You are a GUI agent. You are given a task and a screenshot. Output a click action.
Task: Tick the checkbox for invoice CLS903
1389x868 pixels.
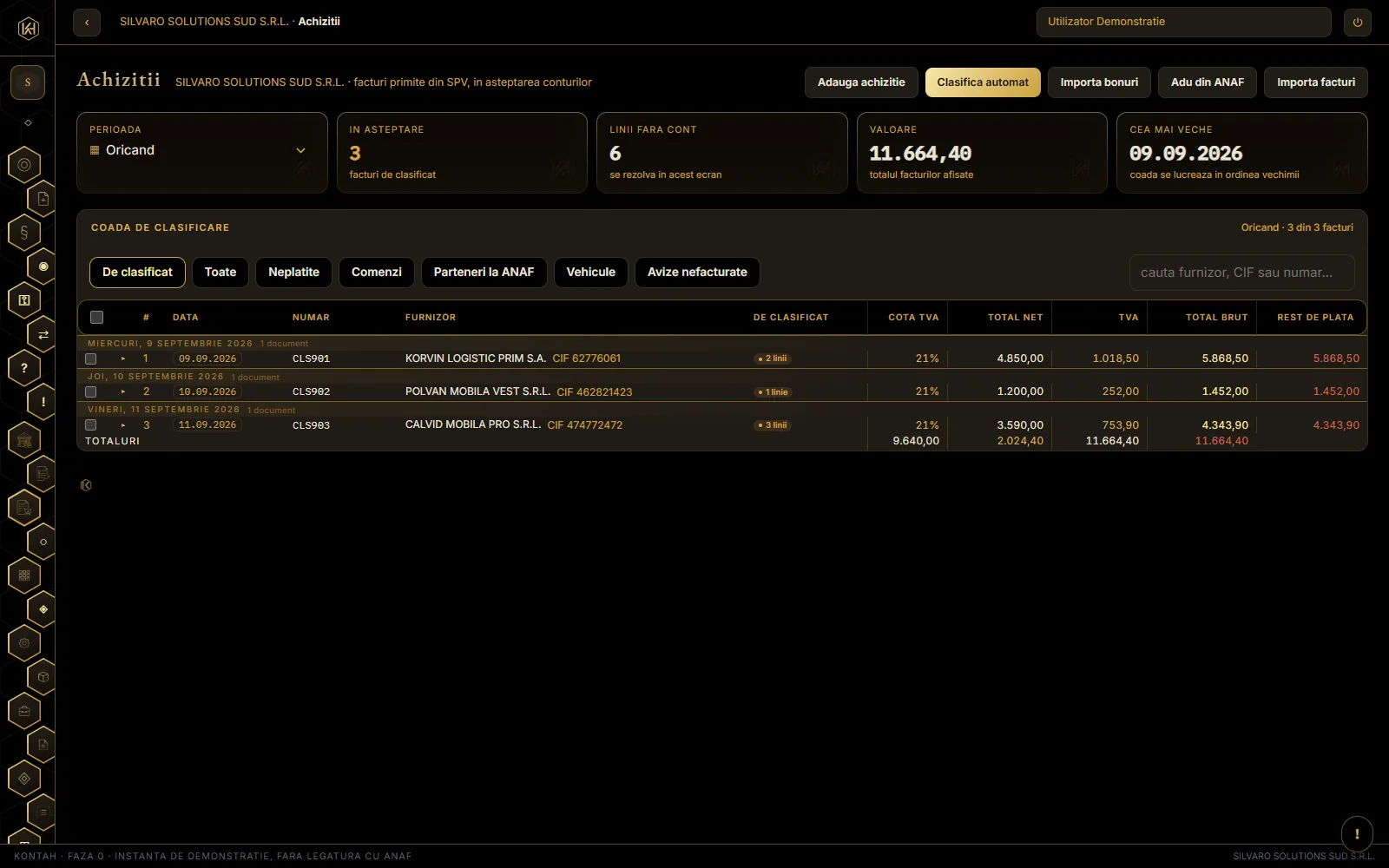pyautogui.click(x=90, y=425)
